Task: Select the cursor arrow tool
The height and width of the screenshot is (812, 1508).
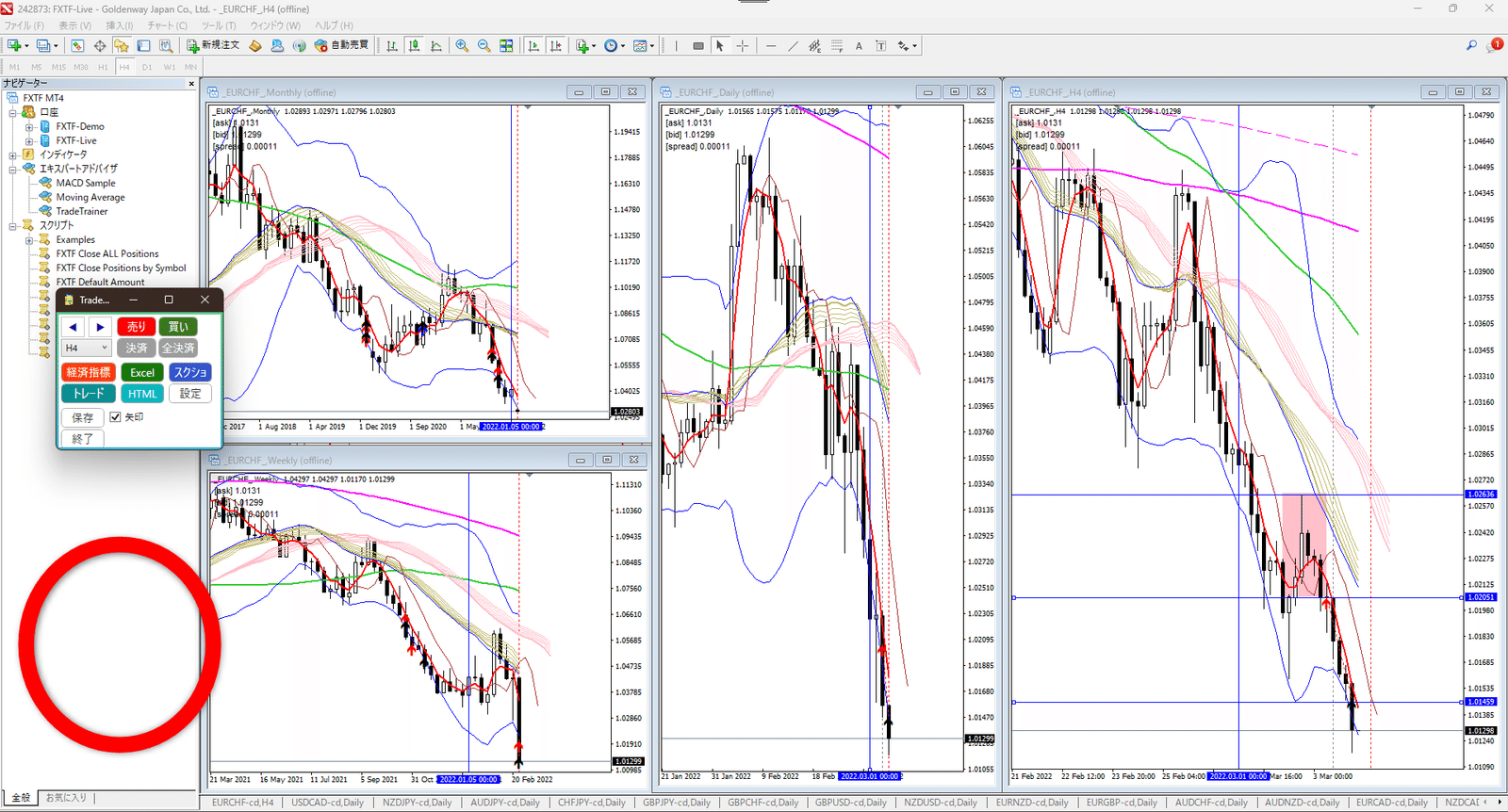Action: [720, 45]
